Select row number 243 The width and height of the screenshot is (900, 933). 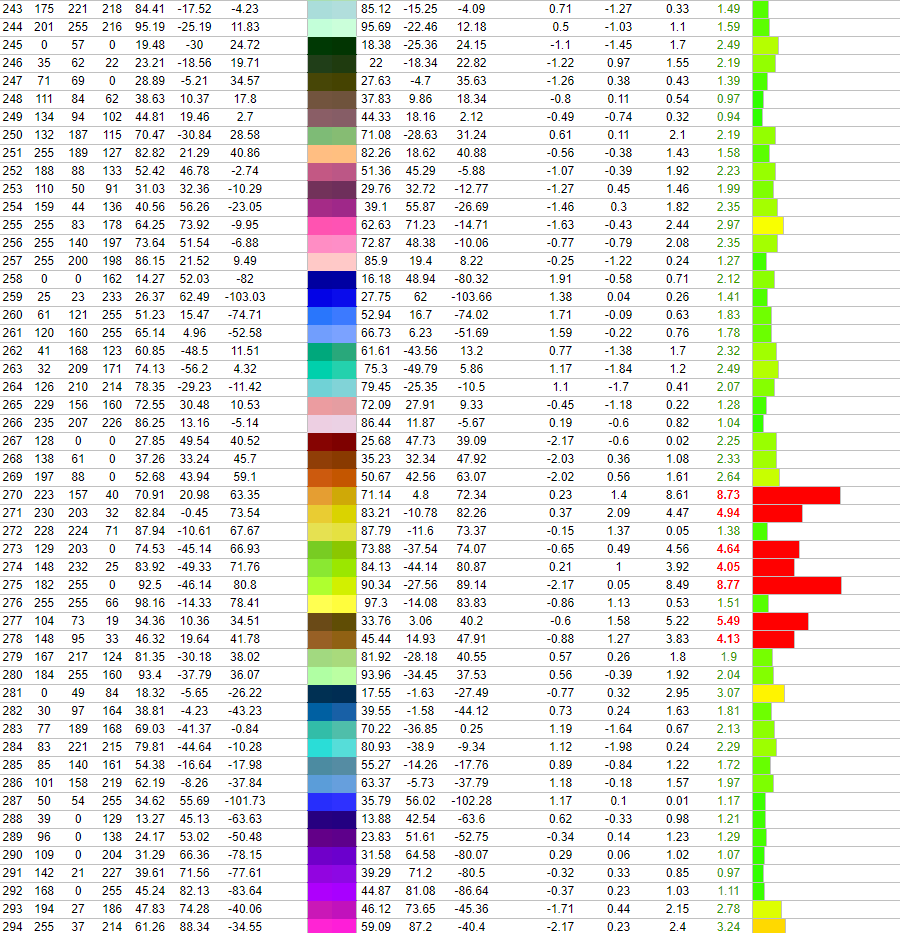click(12, 9)
